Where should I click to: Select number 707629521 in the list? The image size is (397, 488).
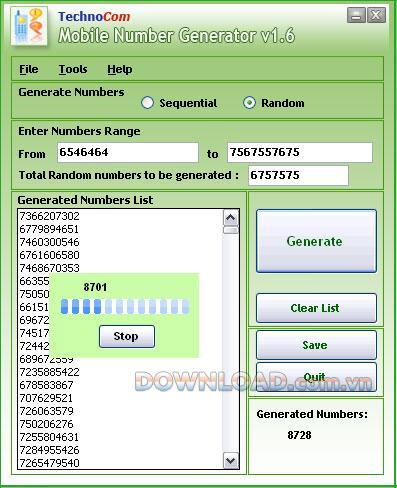point(46,398)
